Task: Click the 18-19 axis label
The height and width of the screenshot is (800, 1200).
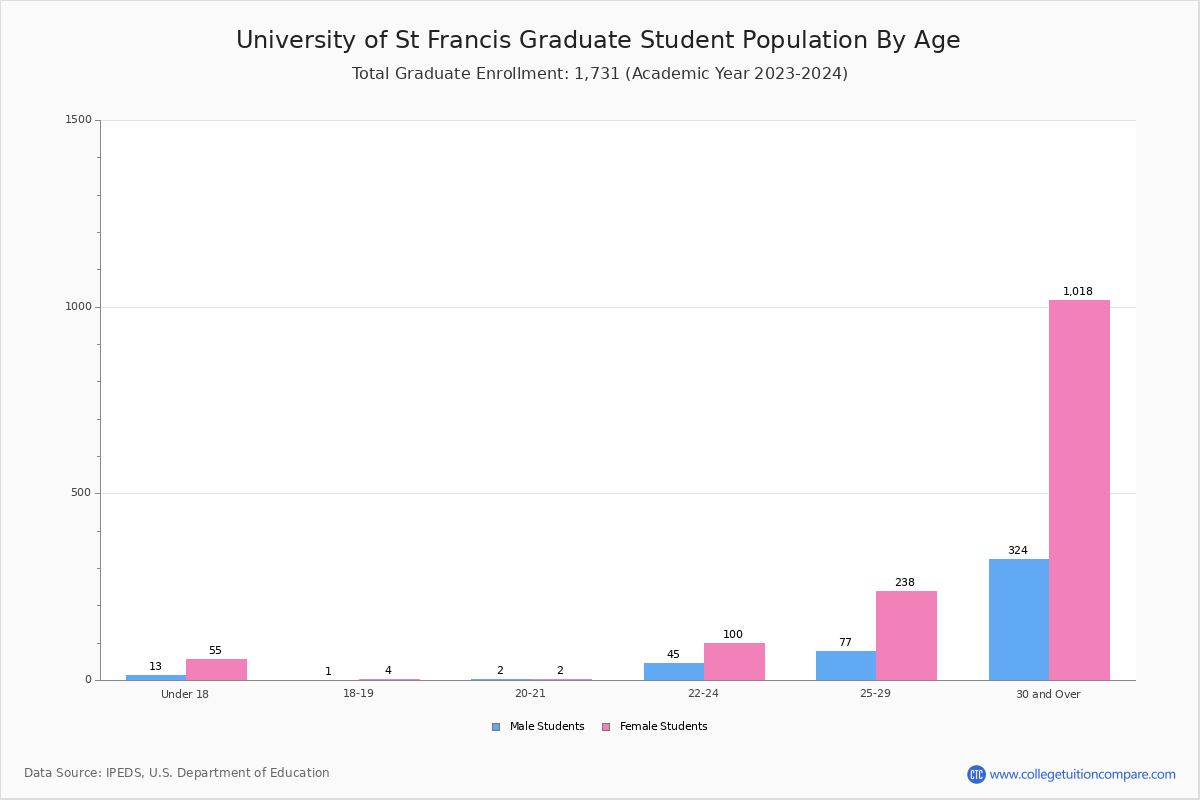Action: click(358, 694)
